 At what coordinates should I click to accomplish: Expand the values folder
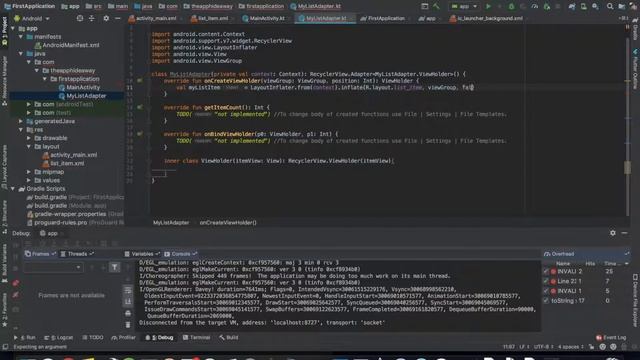point(29,180)
